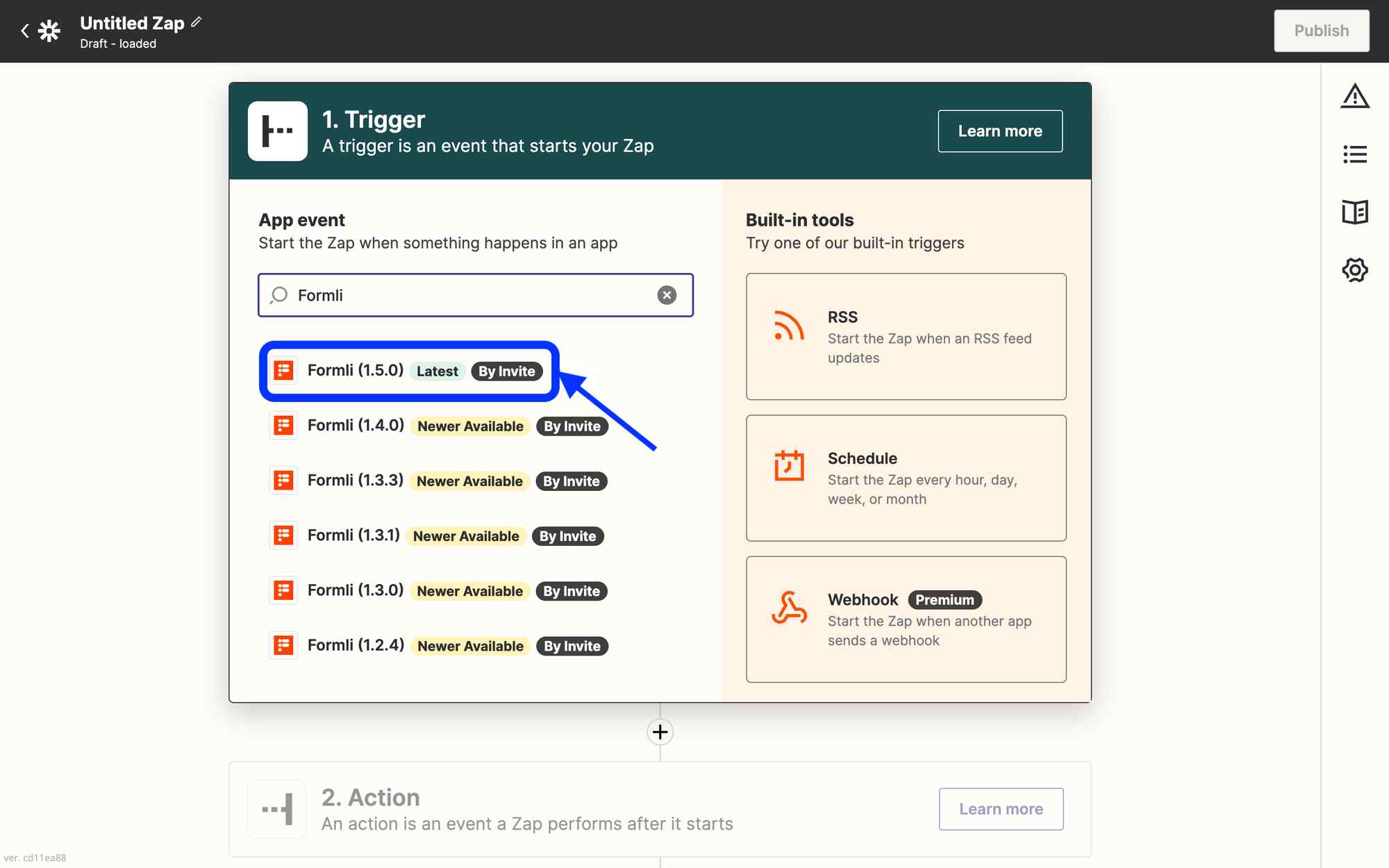Open the list outline sidebar icon

(x=1354, y=154)
